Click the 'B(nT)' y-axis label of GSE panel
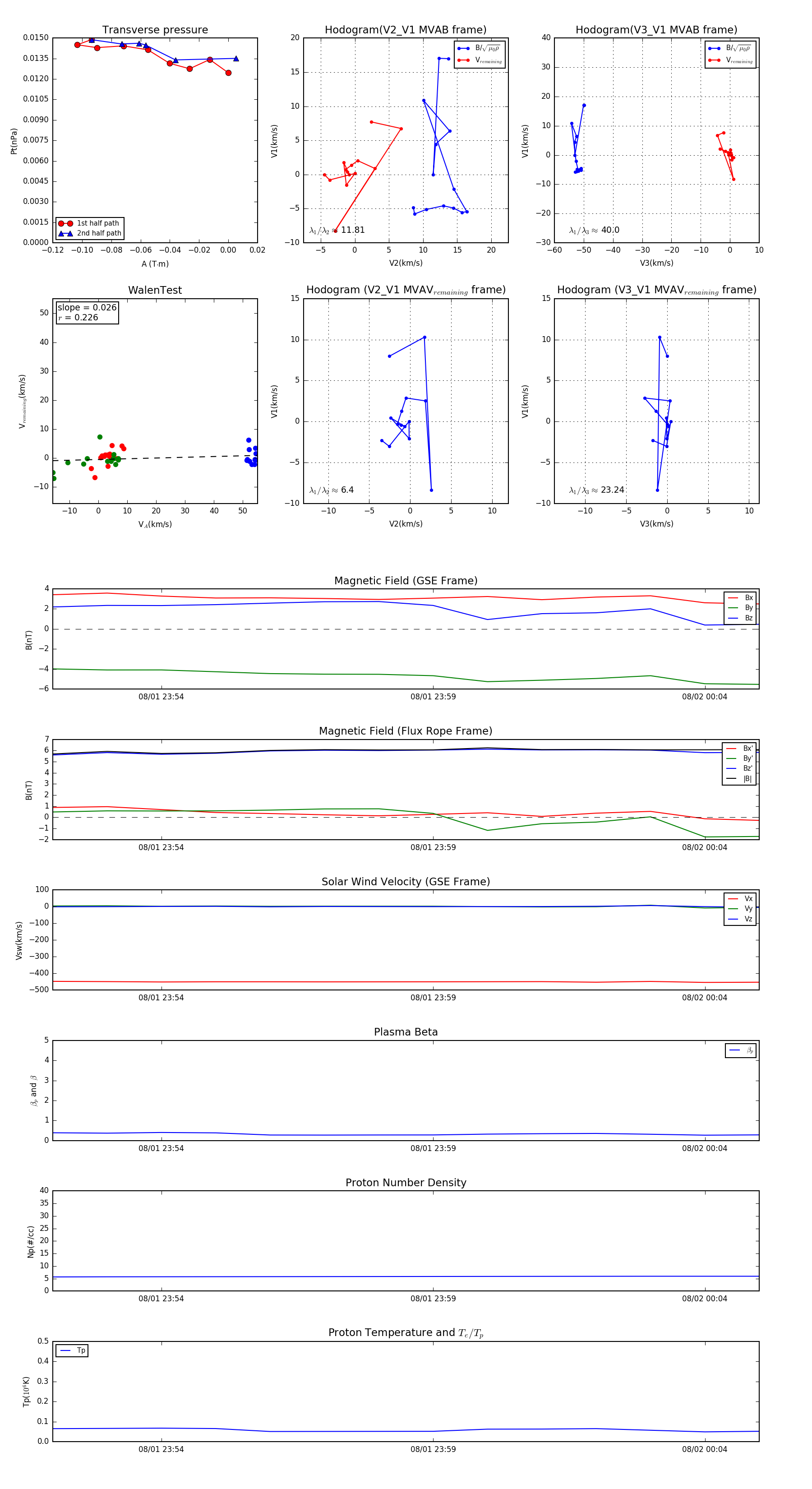 click(29, 640)
